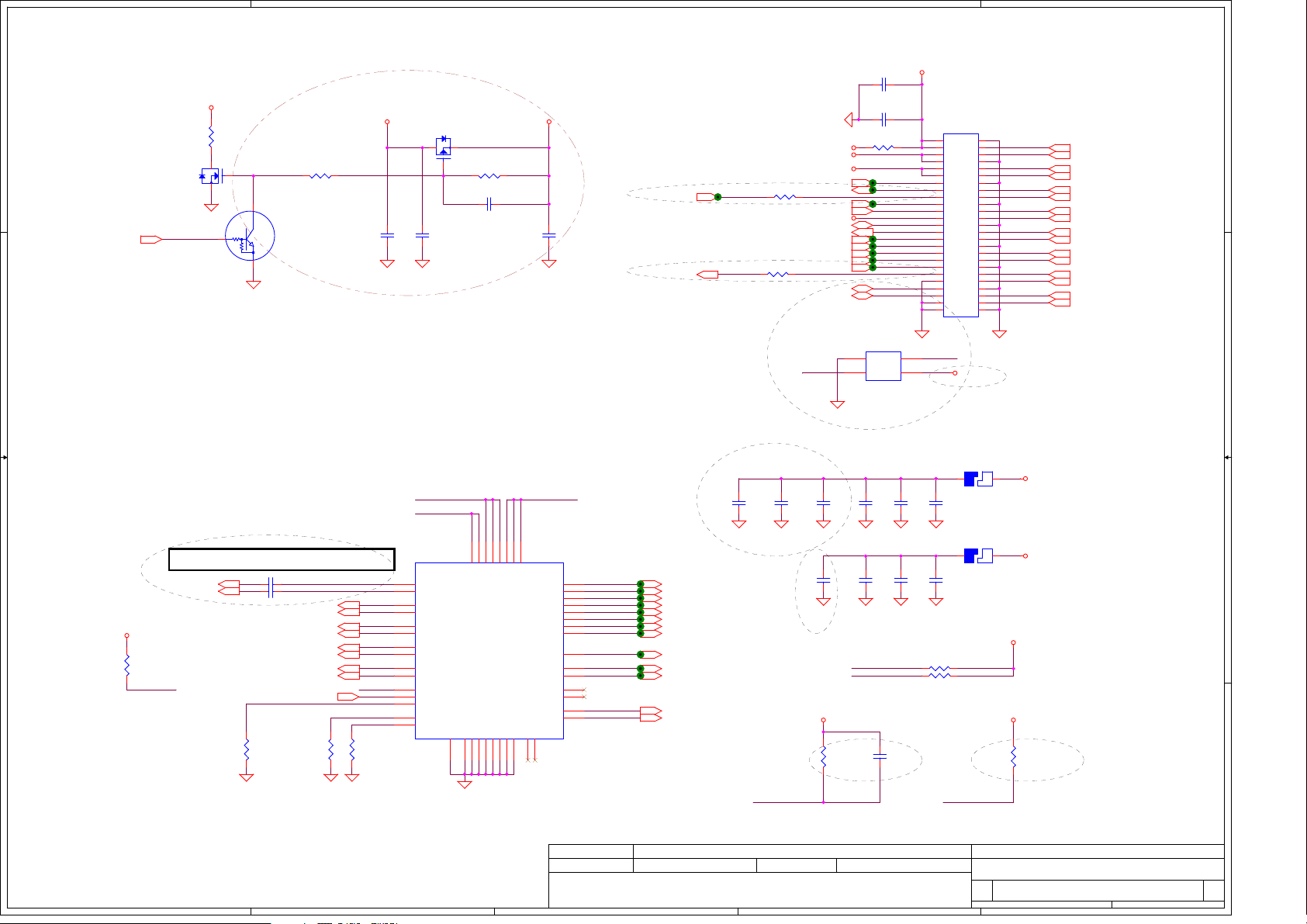Select the tall connector block with bus pins
This screenshot has height=924, width=1307.
click(x=960, y=225)
